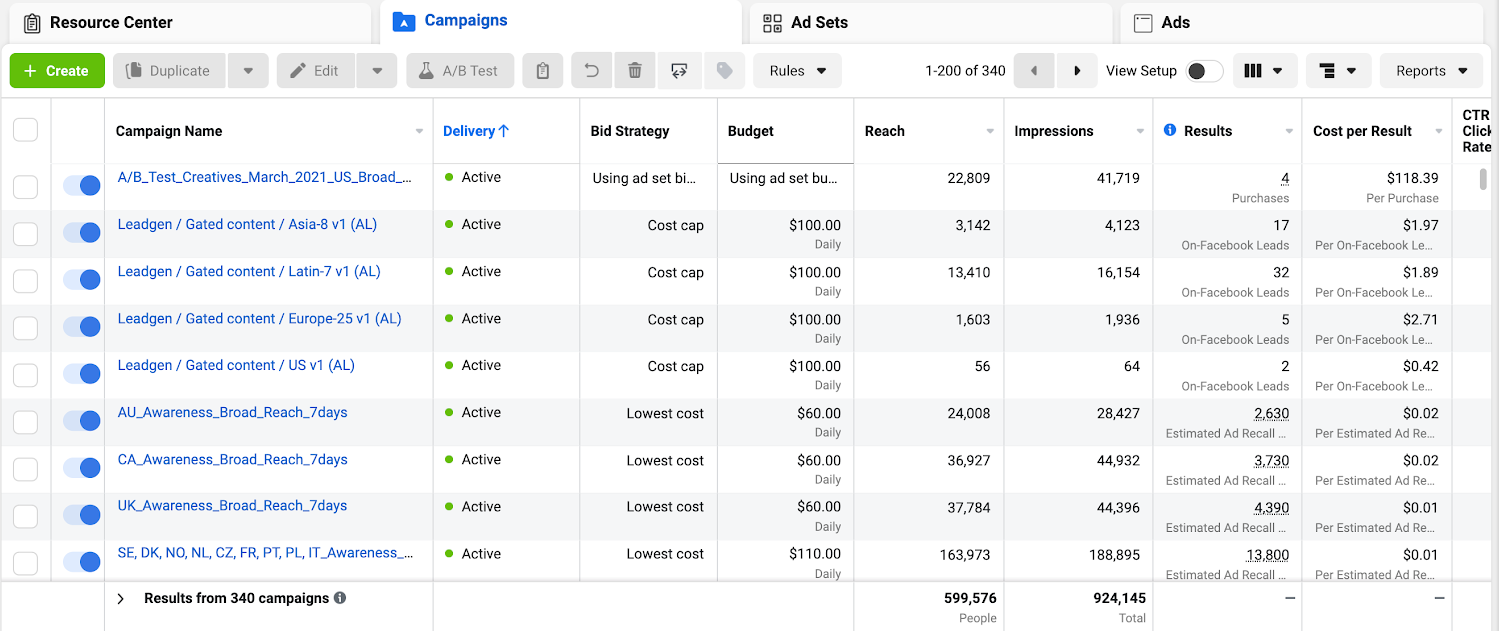Click the tag label icon
Screen dimensions: 1499x631
tap(725, 71)
